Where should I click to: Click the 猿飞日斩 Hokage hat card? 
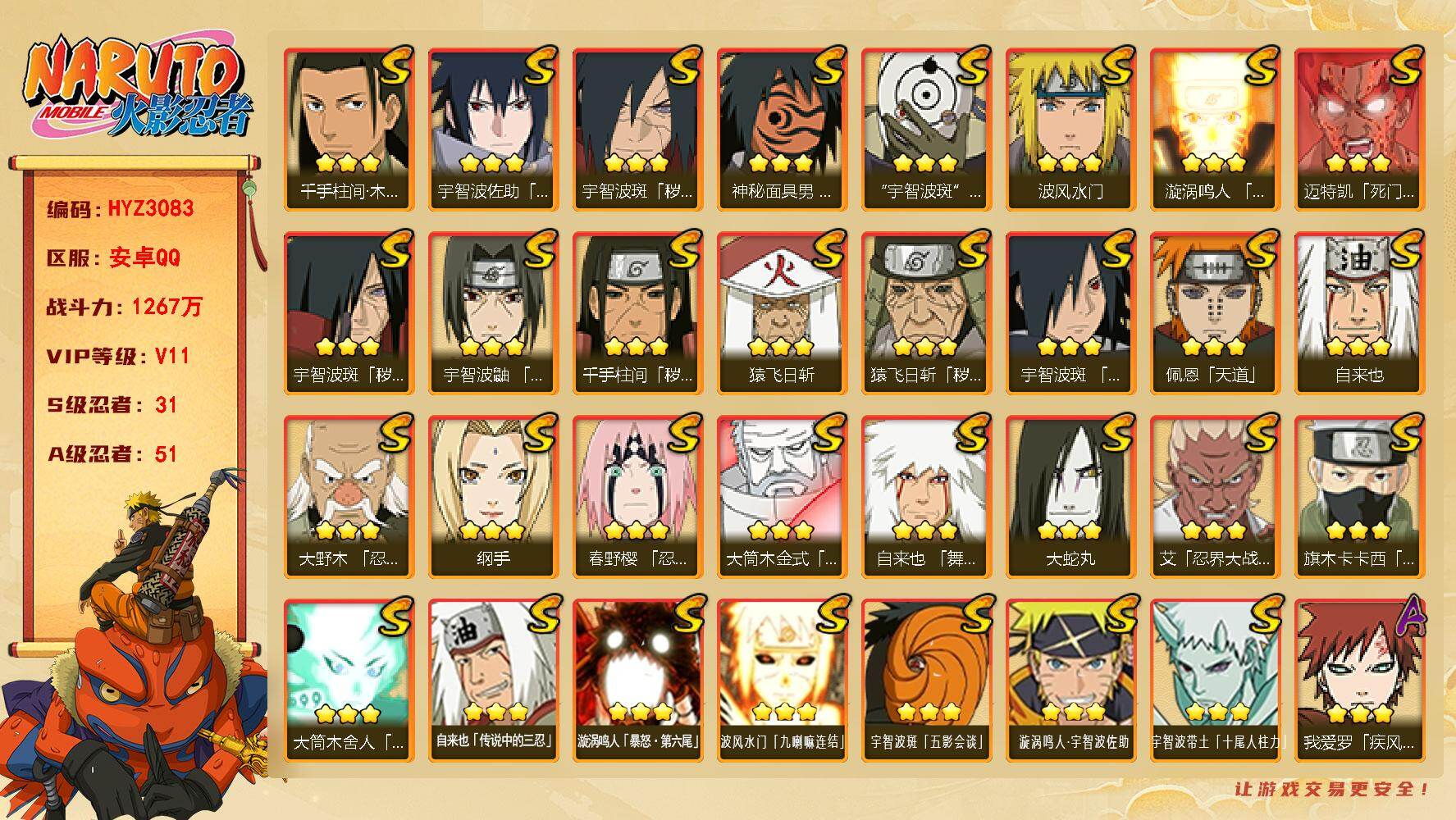(782, 312)
